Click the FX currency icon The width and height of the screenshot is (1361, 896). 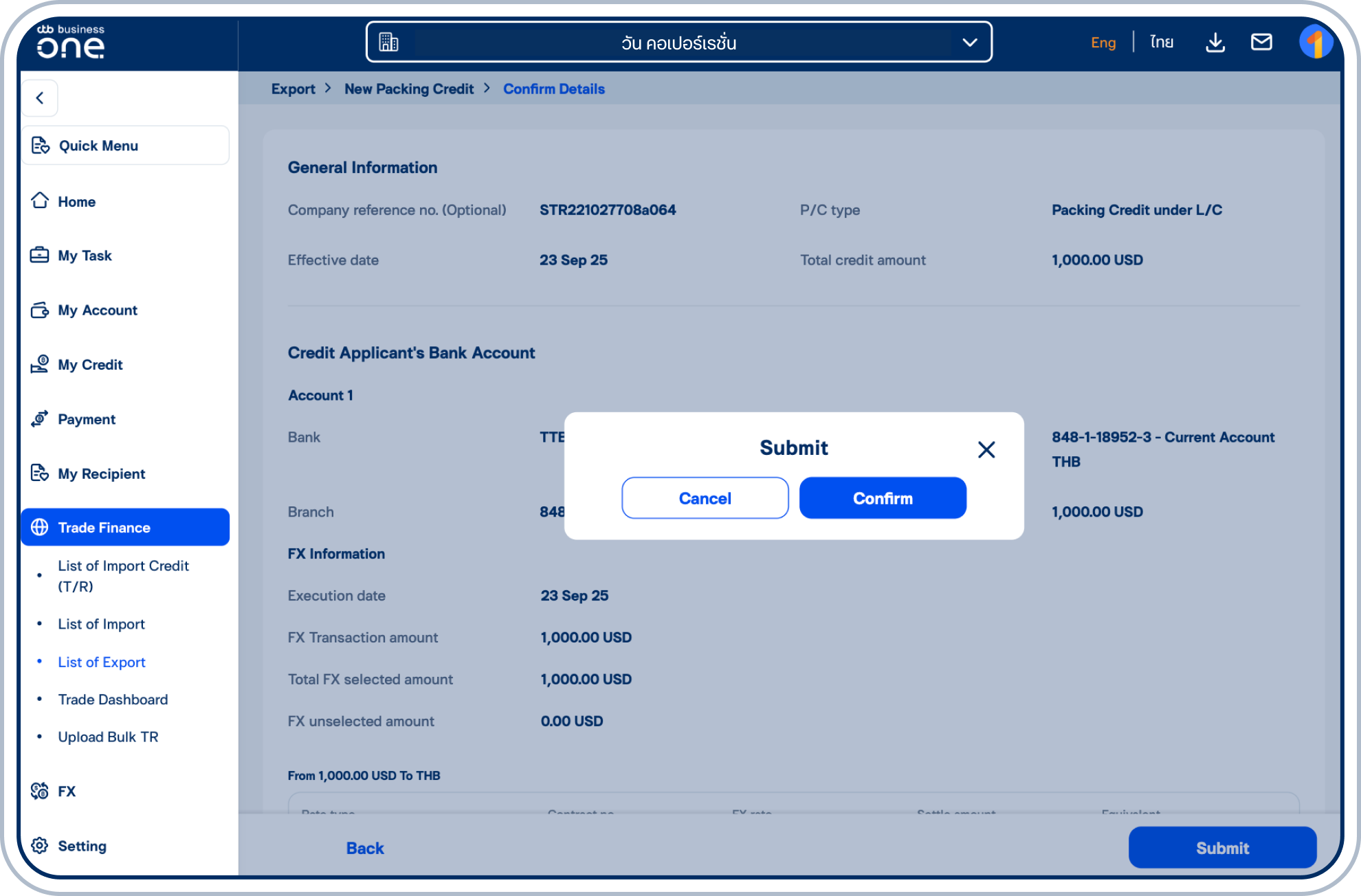pyautogui.click(x=40, y=791)
